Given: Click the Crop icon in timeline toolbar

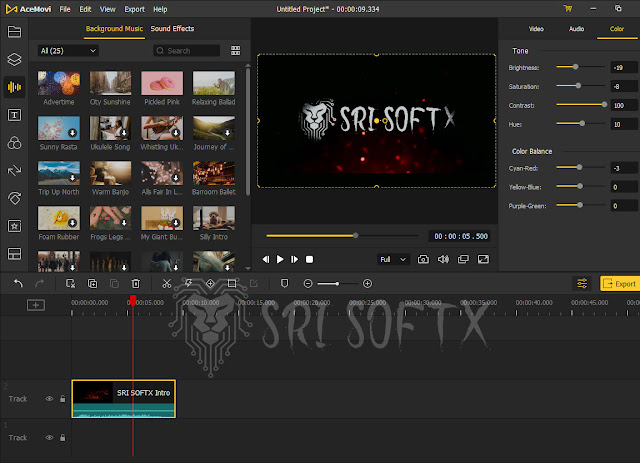Looking at the screenshot, I should pos(232,283).
